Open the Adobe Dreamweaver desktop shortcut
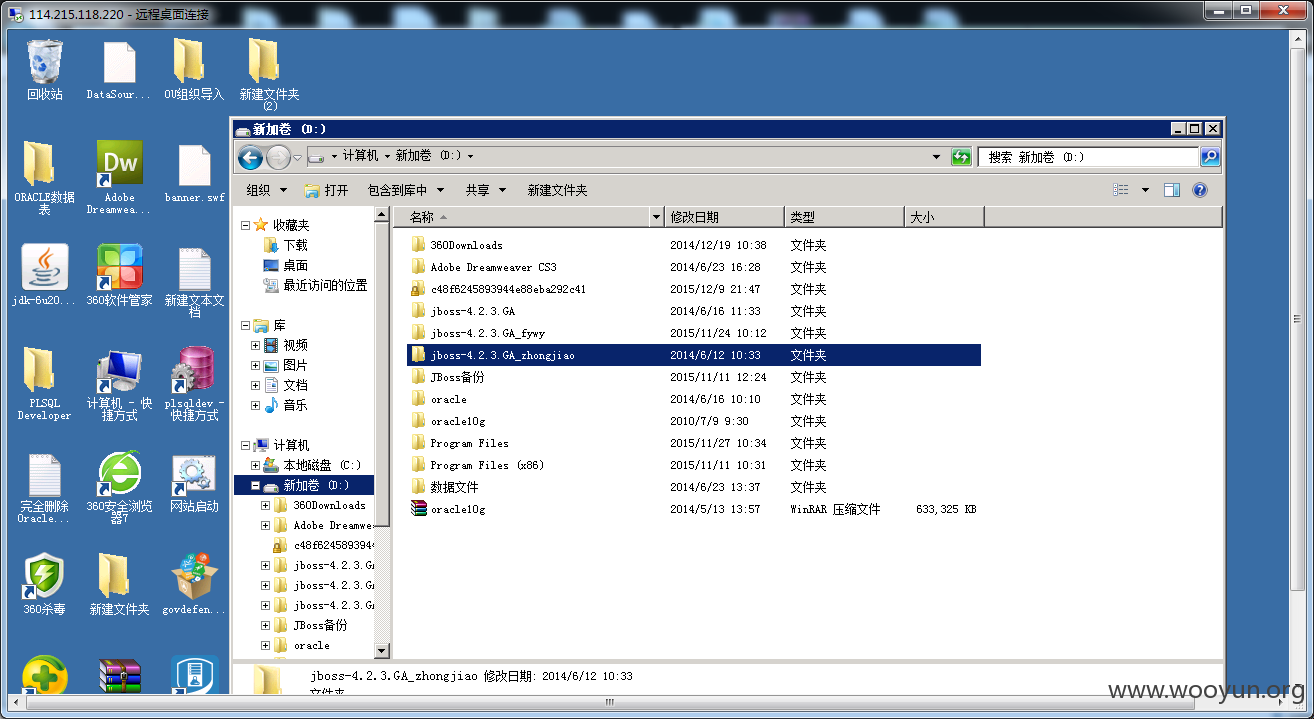This screenshot has height=719, width=1314. pyautogui.click(x=119, y=177)
